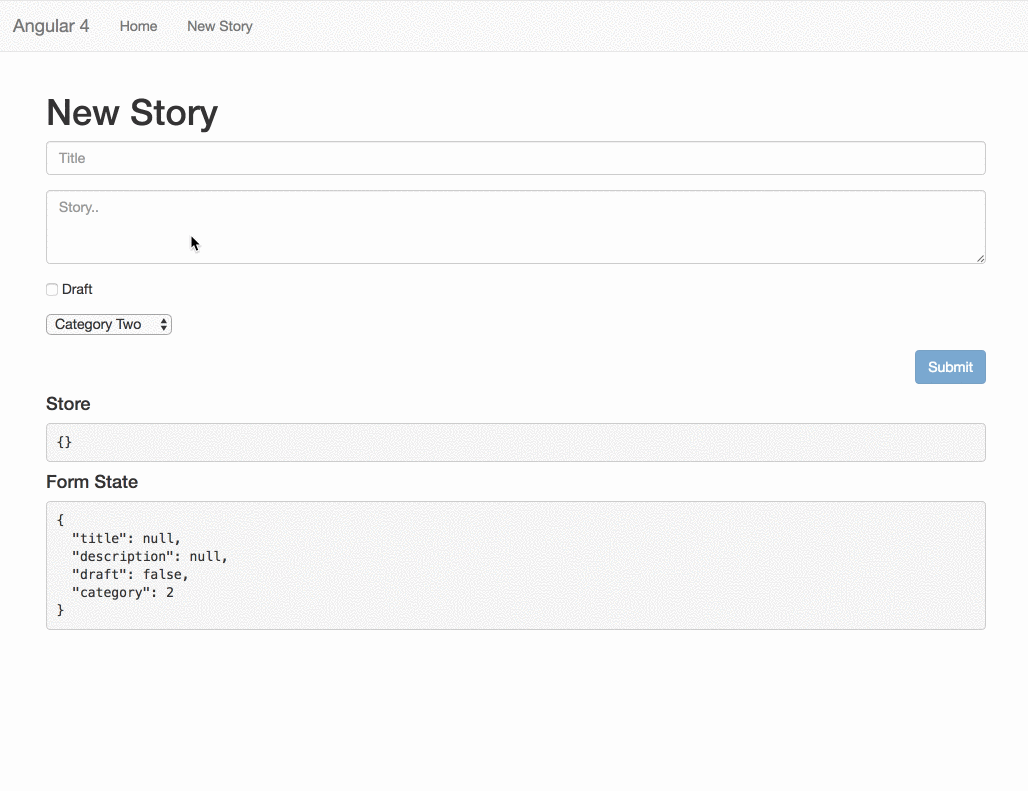Click the Store section heading
The width and height of the screenshot is (1028, 791).
tap(68, 404)
